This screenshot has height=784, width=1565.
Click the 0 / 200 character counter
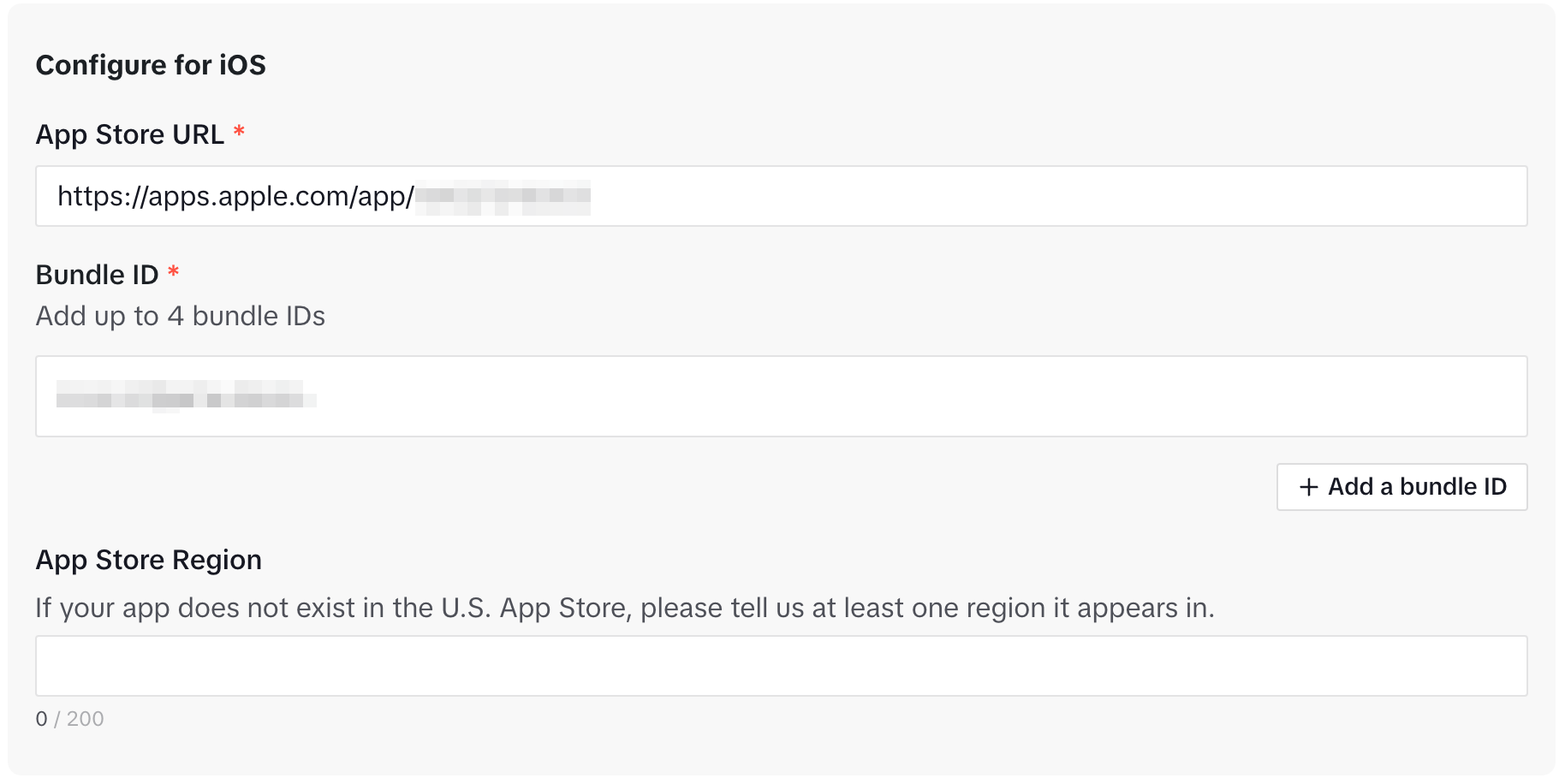69,719
